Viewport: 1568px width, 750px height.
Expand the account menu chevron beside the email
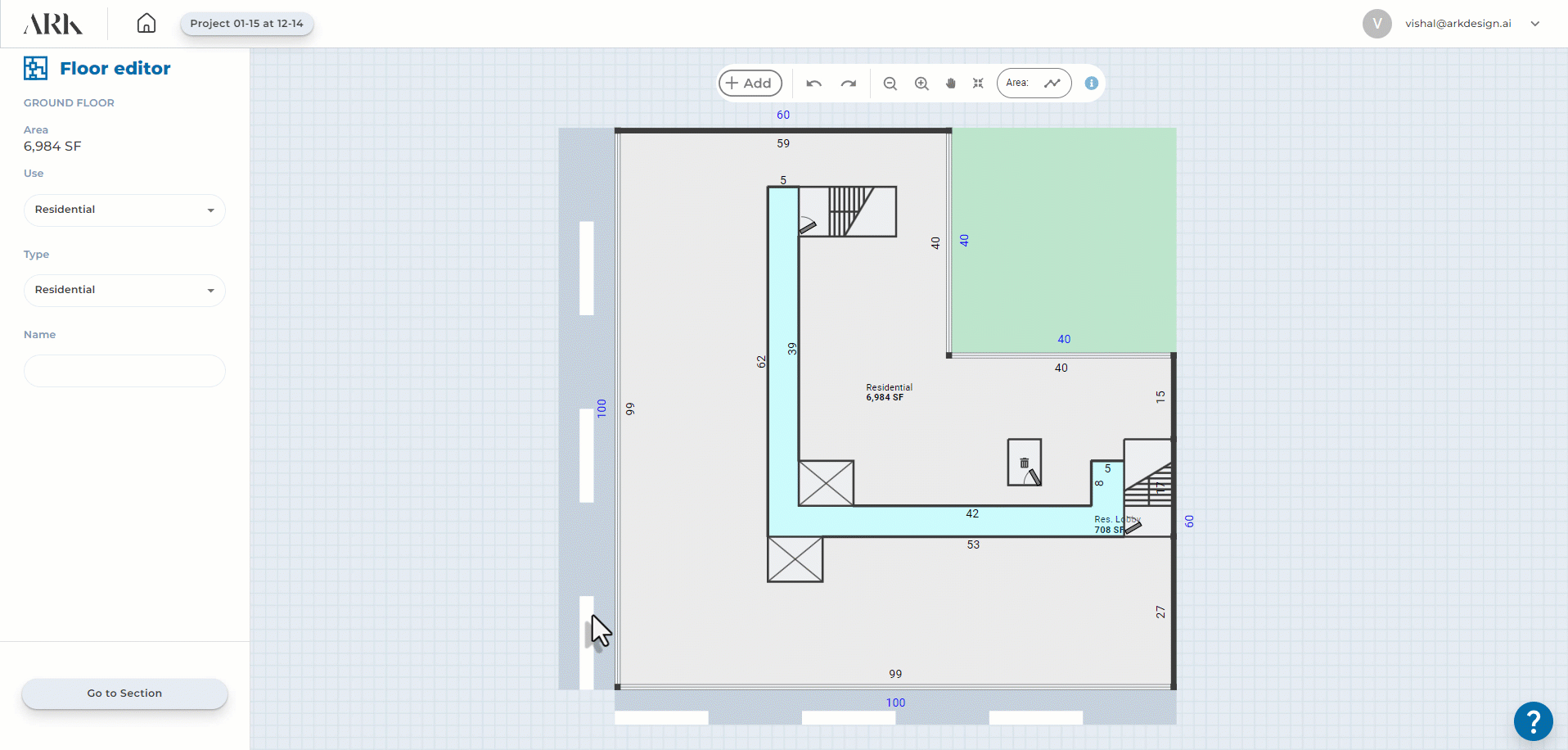(1535, 24)
